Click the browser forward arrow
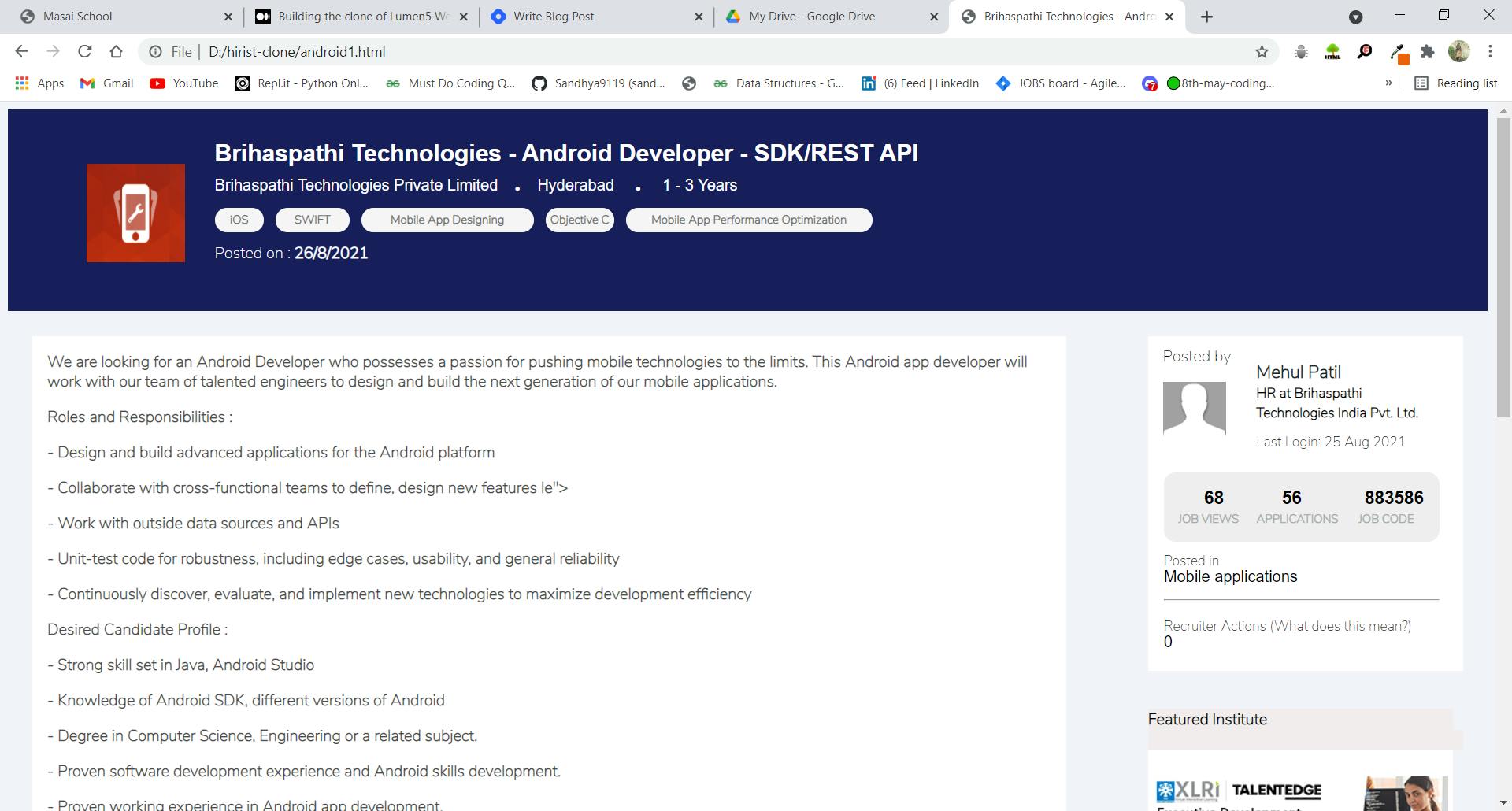 [x=53, y=51]
